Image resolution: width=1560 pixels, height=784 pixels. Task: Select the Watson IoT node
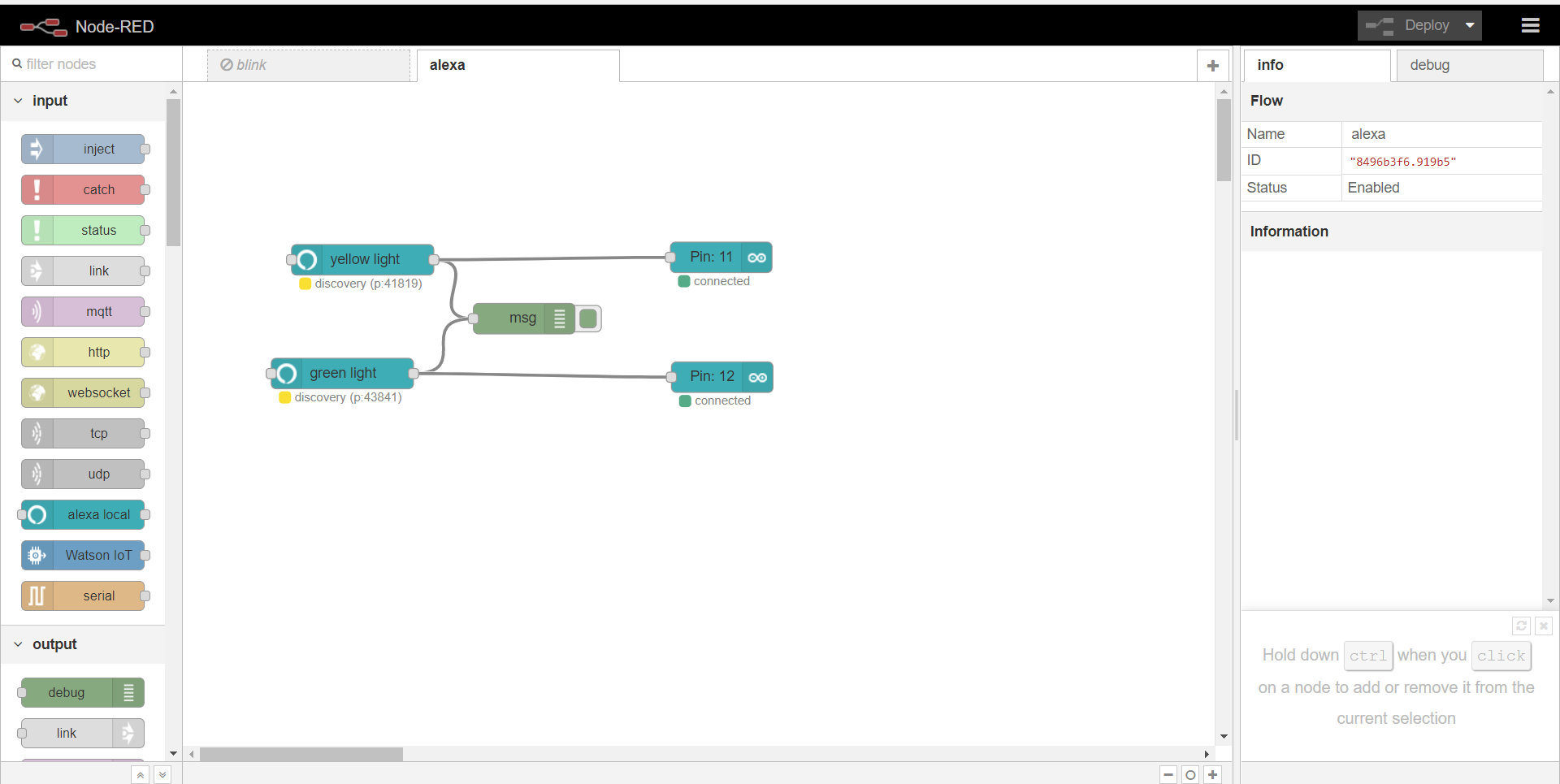(x=84, y=555)
